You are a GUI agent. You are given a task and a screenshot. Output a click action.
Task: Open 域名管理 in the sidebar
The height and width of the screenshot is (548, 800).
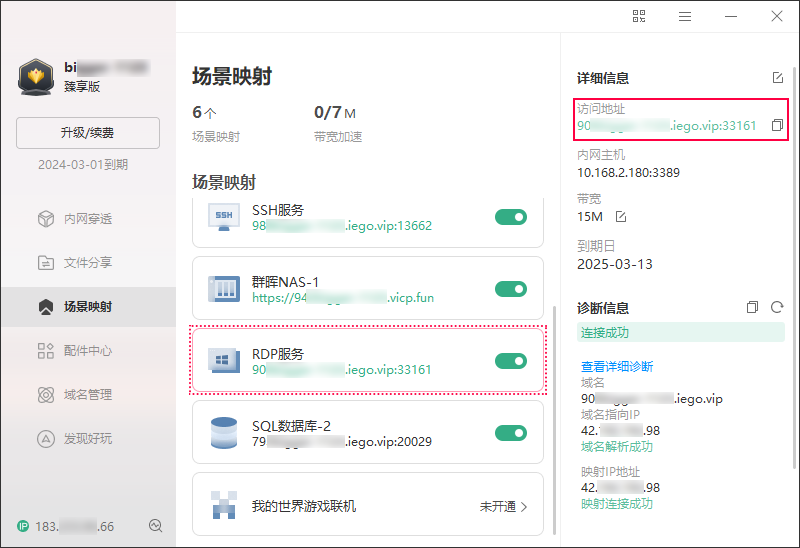click(88, 395)
